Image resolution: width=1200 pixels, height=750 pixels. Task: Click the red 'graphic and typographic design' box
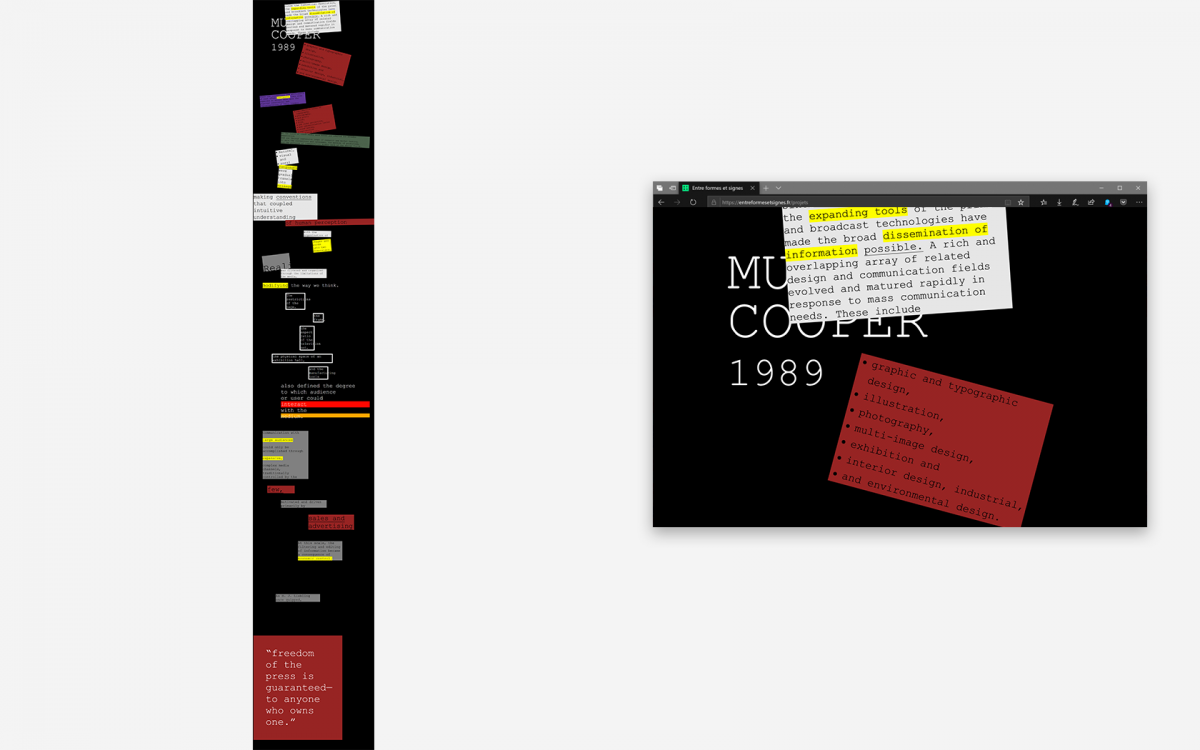[x=940, y=440]
